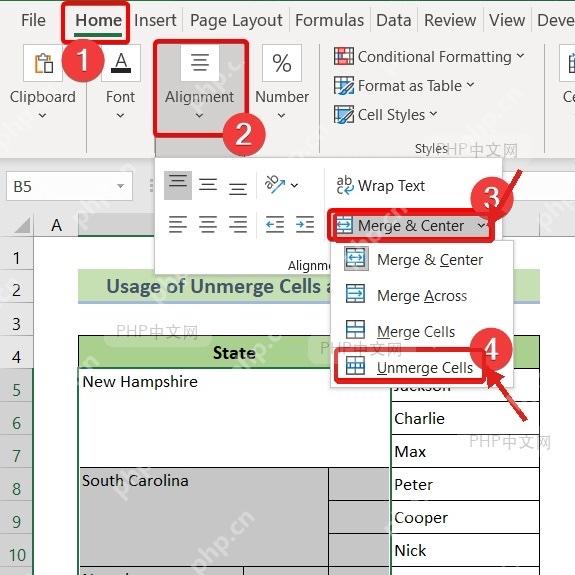Open the Orientation dropdown arrow
575x575 pixels.
click(x=294, y=185)
